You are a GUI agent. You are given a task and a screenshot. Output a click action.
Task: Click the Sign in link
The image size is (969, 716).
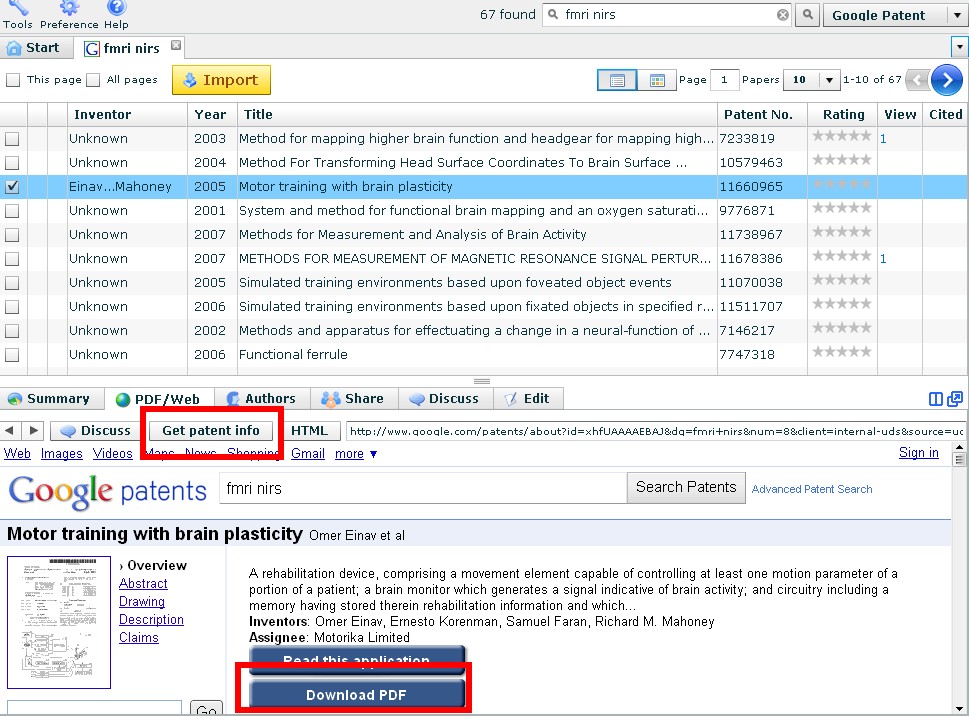[x=918, y=453]
